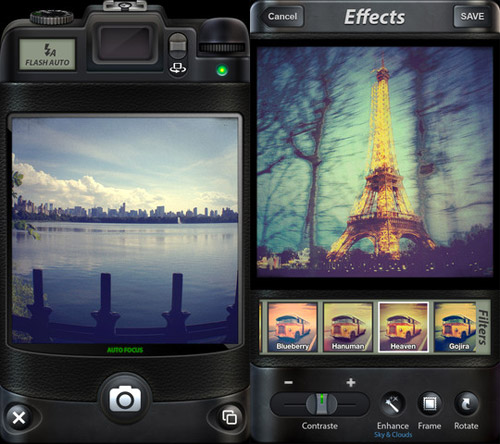Tap the Sky & Clouds enhance option

click(393, 435)
